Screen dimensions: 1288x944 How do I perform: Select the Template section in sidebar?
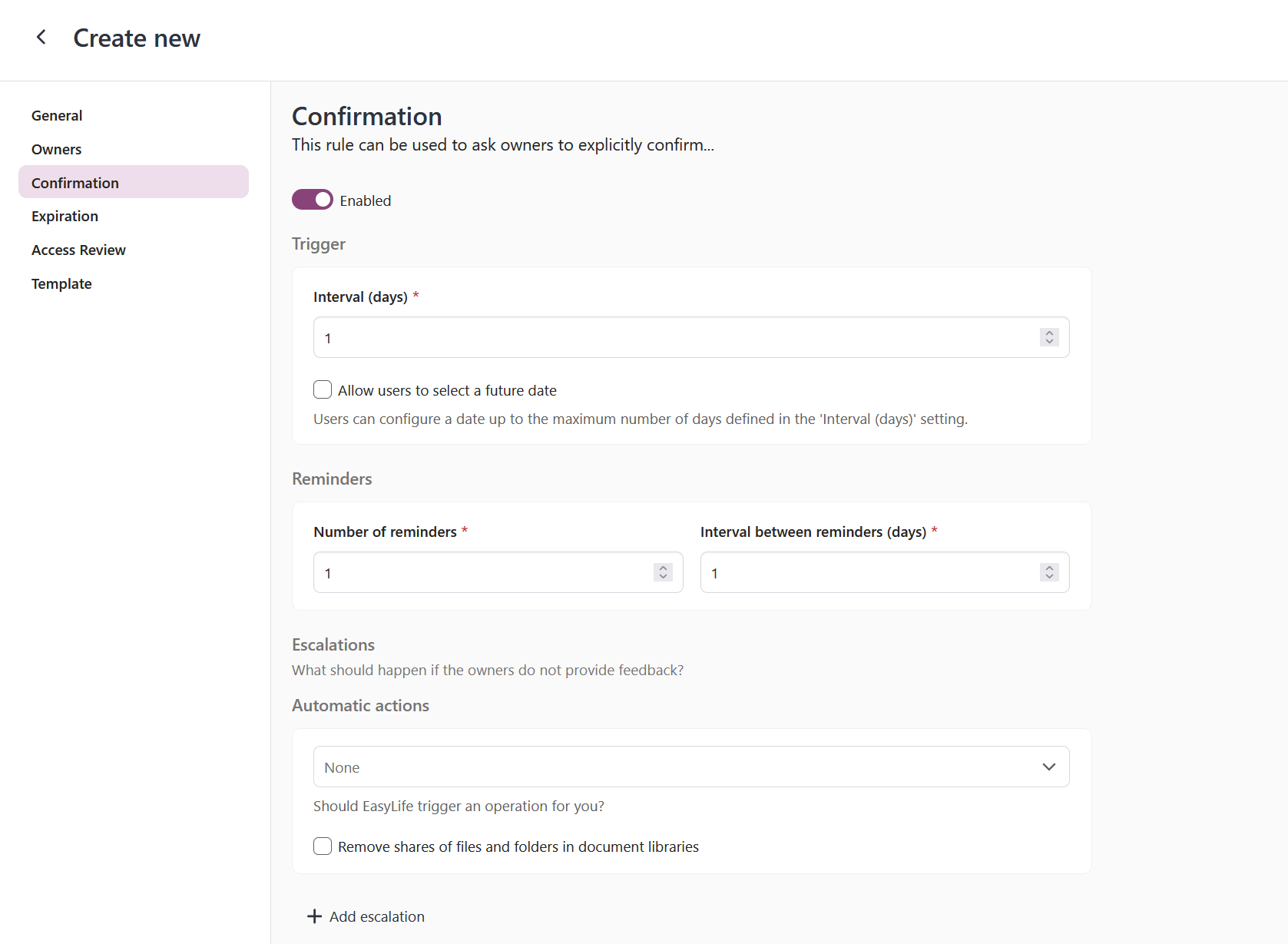[61, 283]
